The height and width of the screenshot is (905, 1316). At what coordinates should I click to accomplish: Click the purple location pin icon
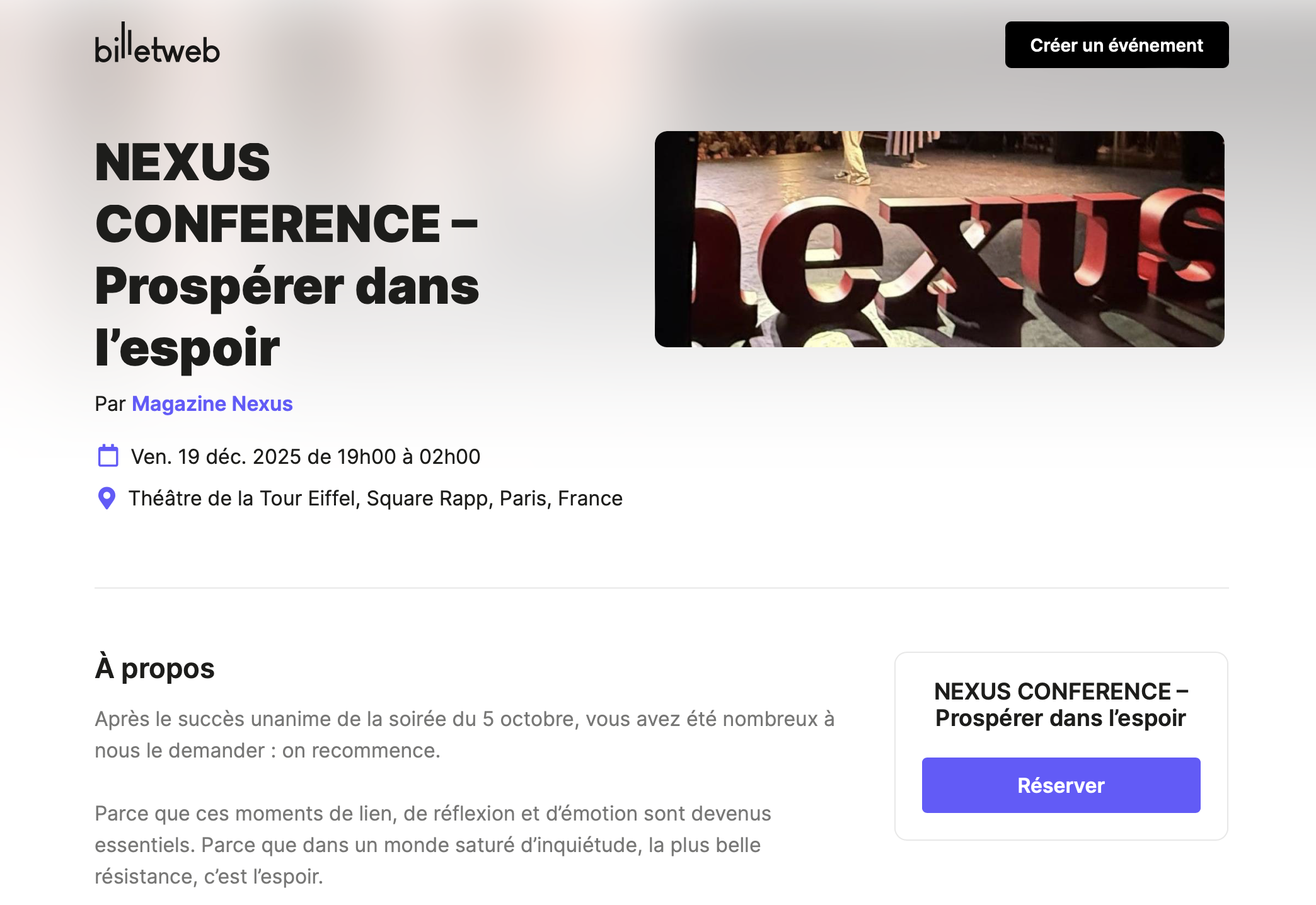[x=107, y=498]
